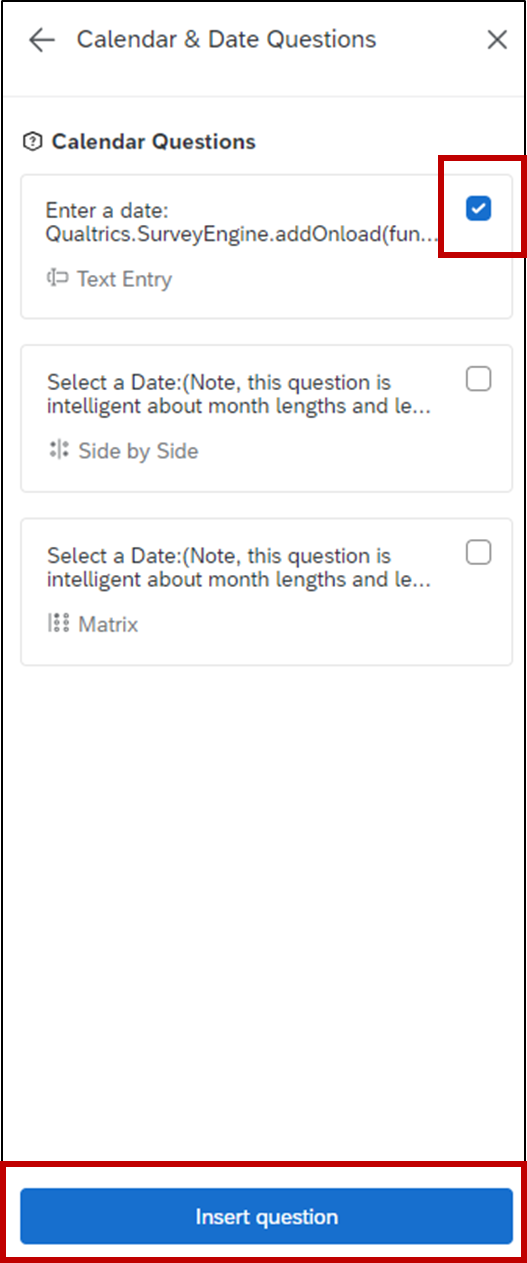527x1263 pixels.
Task: Click 'Select a Date' text in Side by Side card
Action: tap(101, 383)
